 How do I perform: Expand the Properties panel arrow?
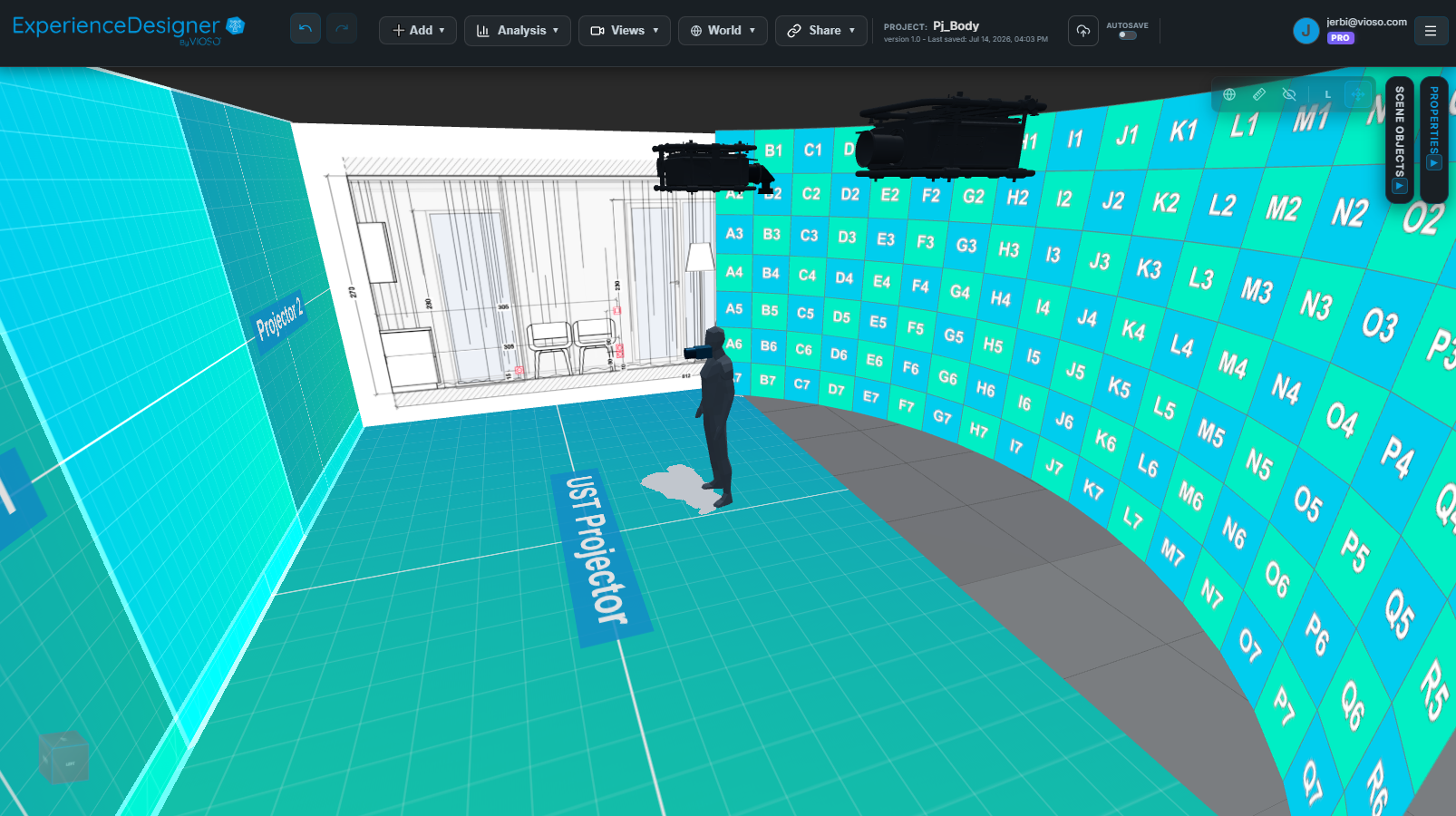(x=1434, y=162)
